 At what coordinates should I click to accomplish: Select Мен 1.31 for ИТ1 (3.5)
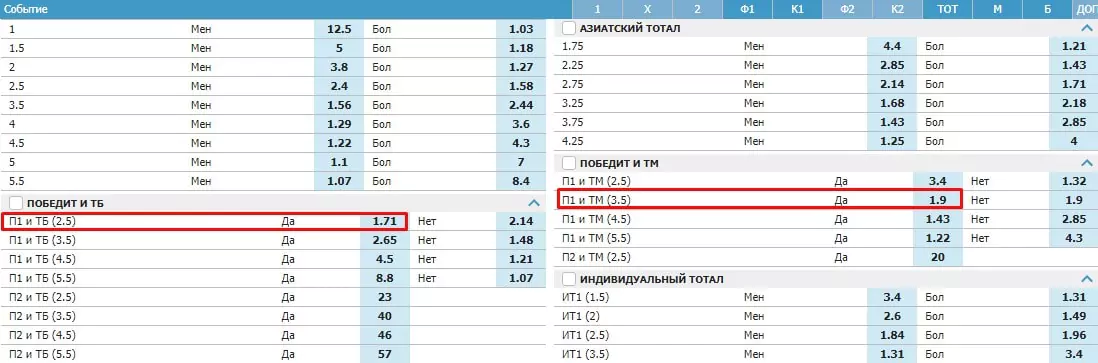point(891,354)
